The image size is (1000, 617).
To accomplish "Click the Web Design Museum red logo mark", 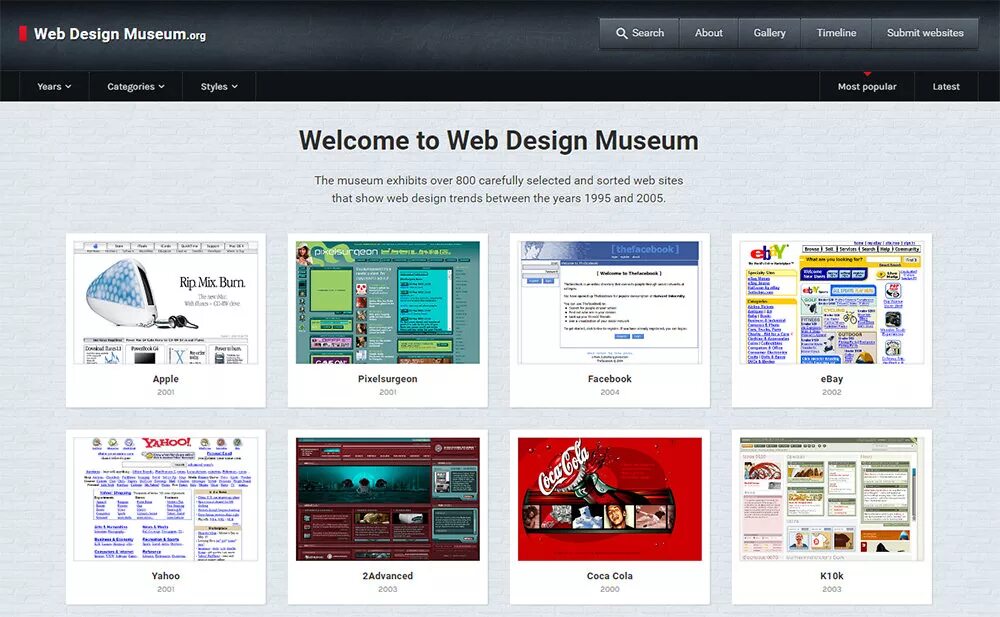I will coord(23,34).
